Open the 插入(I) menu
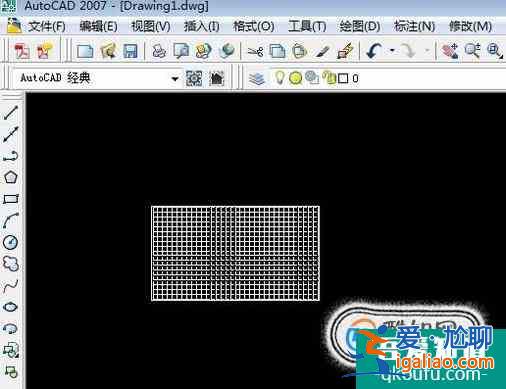This screenshot has height=389, width=506. (x=202, y=26)
